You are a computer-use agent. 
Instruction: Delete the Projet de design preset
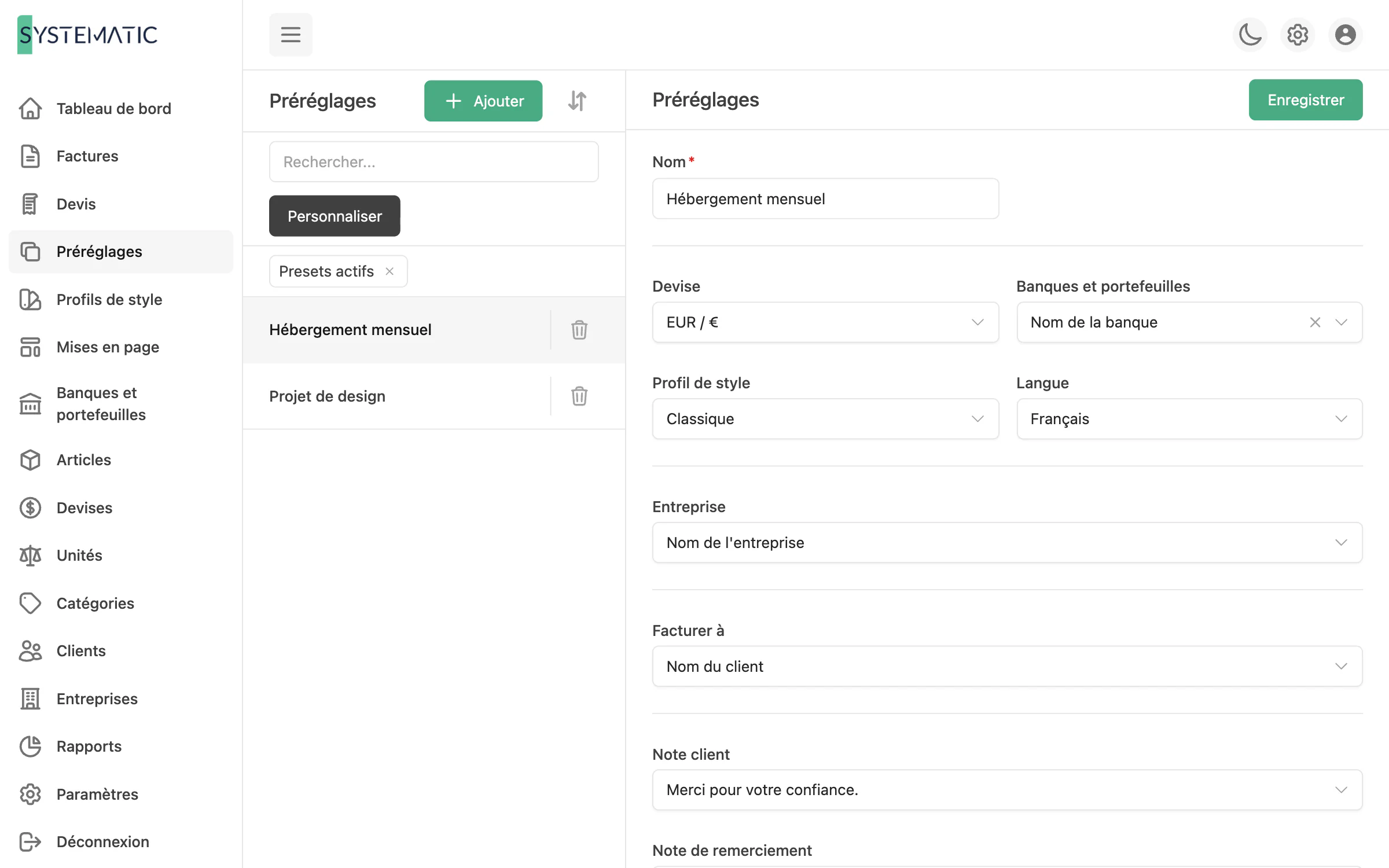579,396
